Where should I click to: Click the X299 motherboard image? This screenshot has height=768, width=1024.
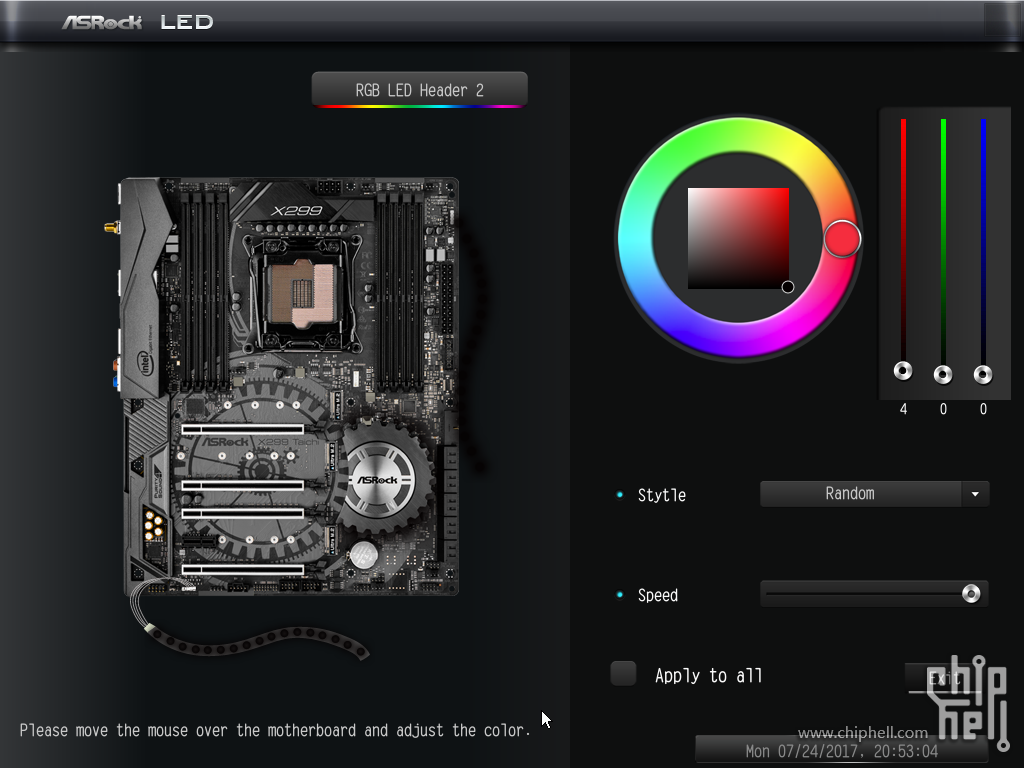coord(289,387)
